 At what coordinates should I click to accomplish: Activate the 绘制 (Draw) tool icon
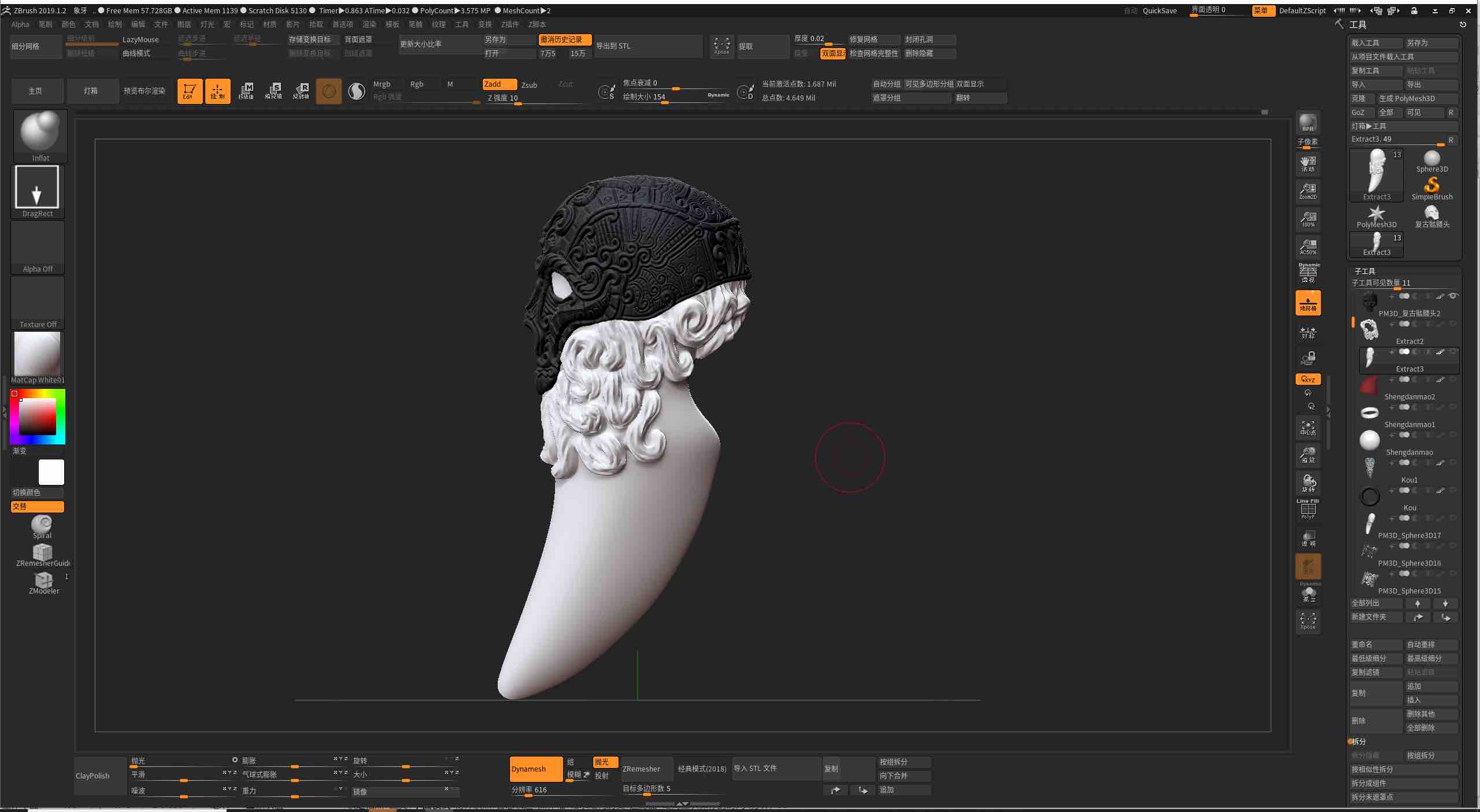click(x=218, y=91)
